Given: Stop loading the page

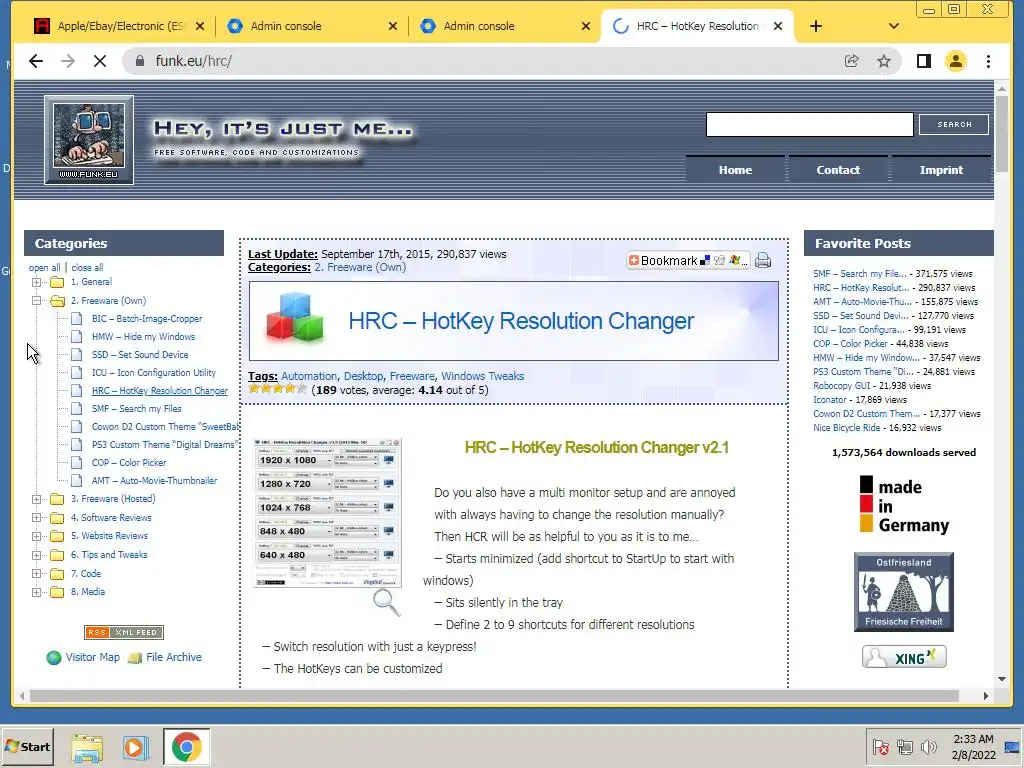Looking at the screenshot, I should tap(100, 61).
